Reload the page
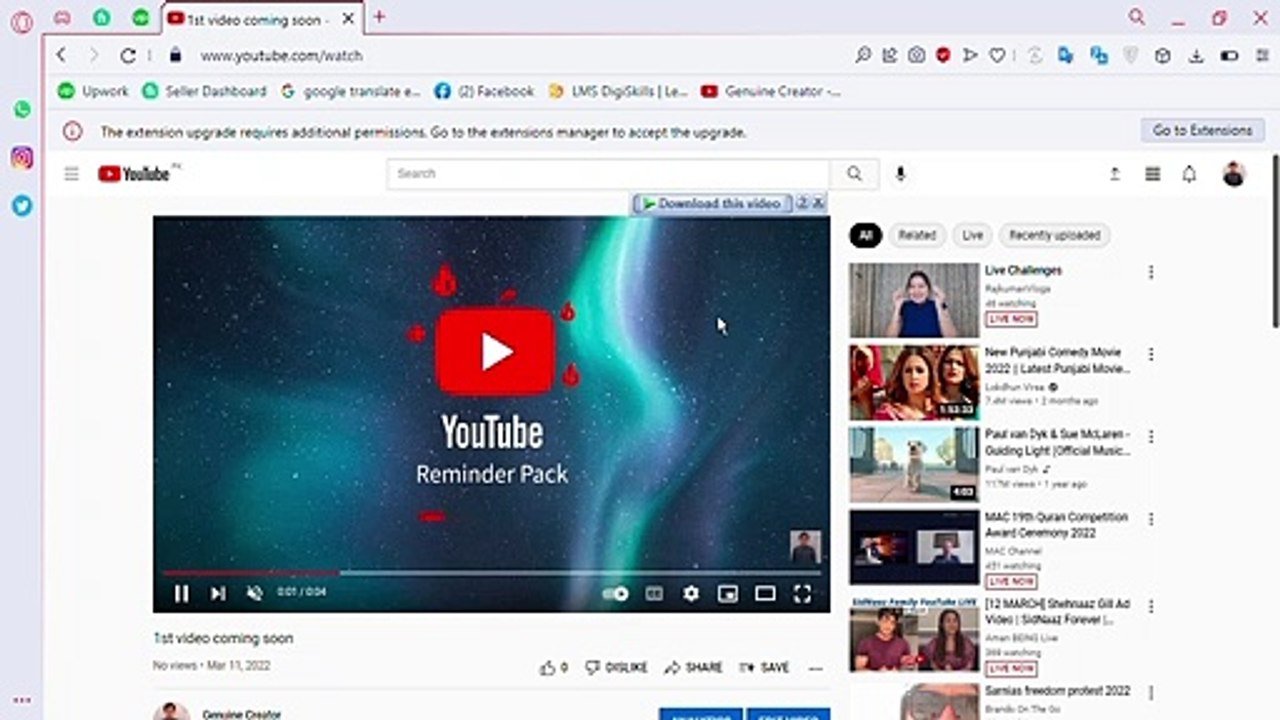1280x720 pixels. [x=128, y=56]
